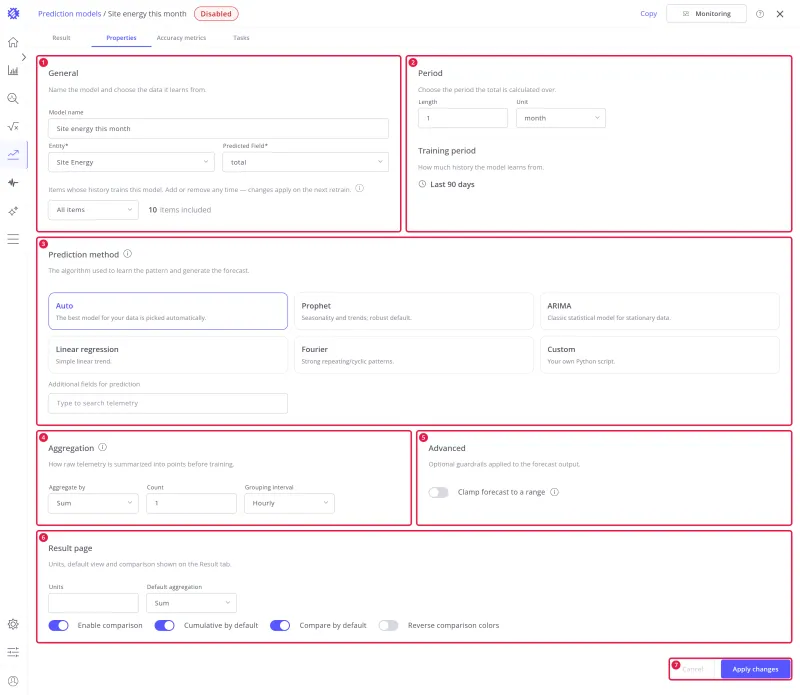Open the pulse anomaly sidebar icon
Viewport: 800px width, 695px height.
(13, 183)
